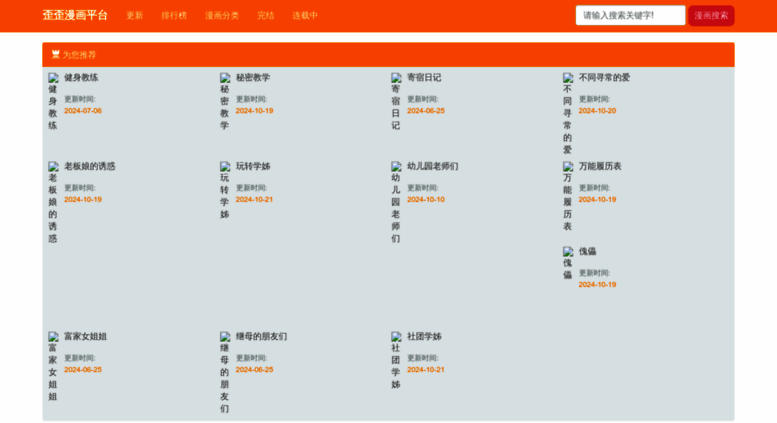Click date 2024-10-19 under 万能履历表
Image resolution: width=777 pixels, height=423 pixels.
[x=597, y=199]
